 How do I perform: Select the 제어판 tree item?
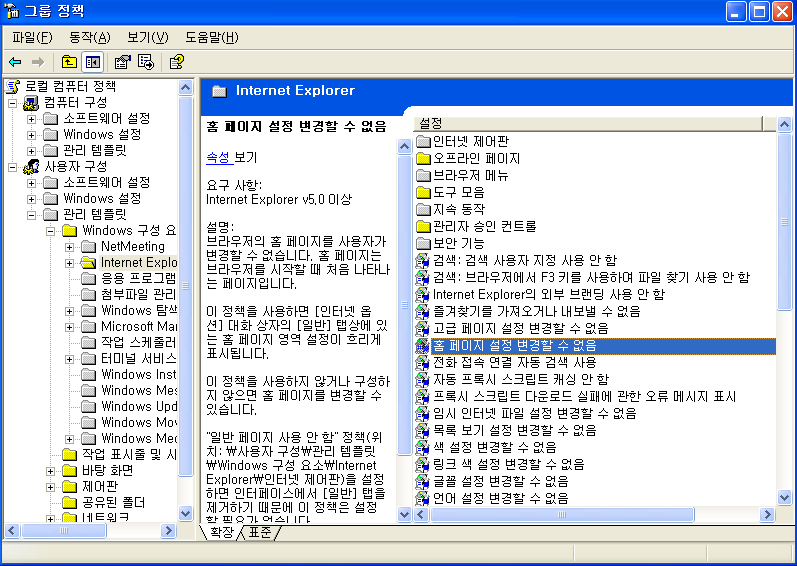(x=100, y=487)
